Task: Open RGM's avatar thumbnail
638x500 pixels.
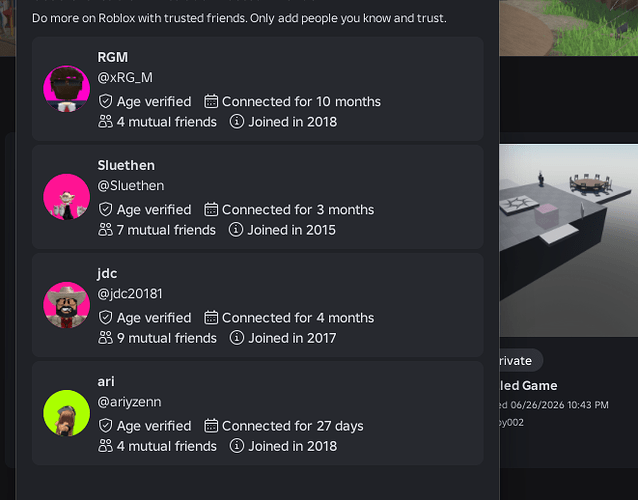Action: 66,89
